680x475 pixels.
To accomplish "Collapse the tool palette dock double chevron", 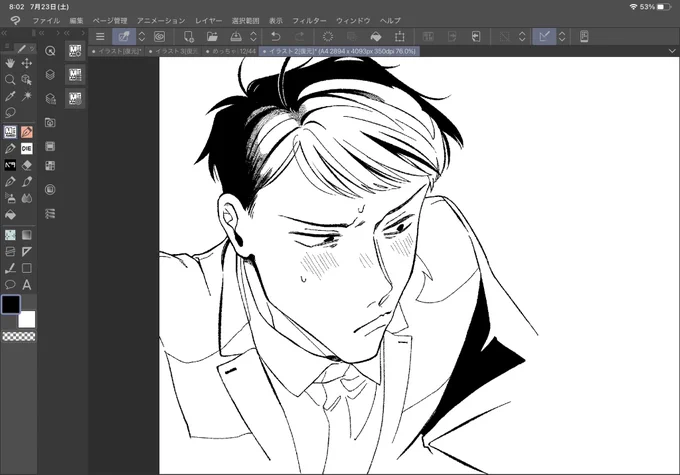I will pyautogui.click(x=4, y=33).
